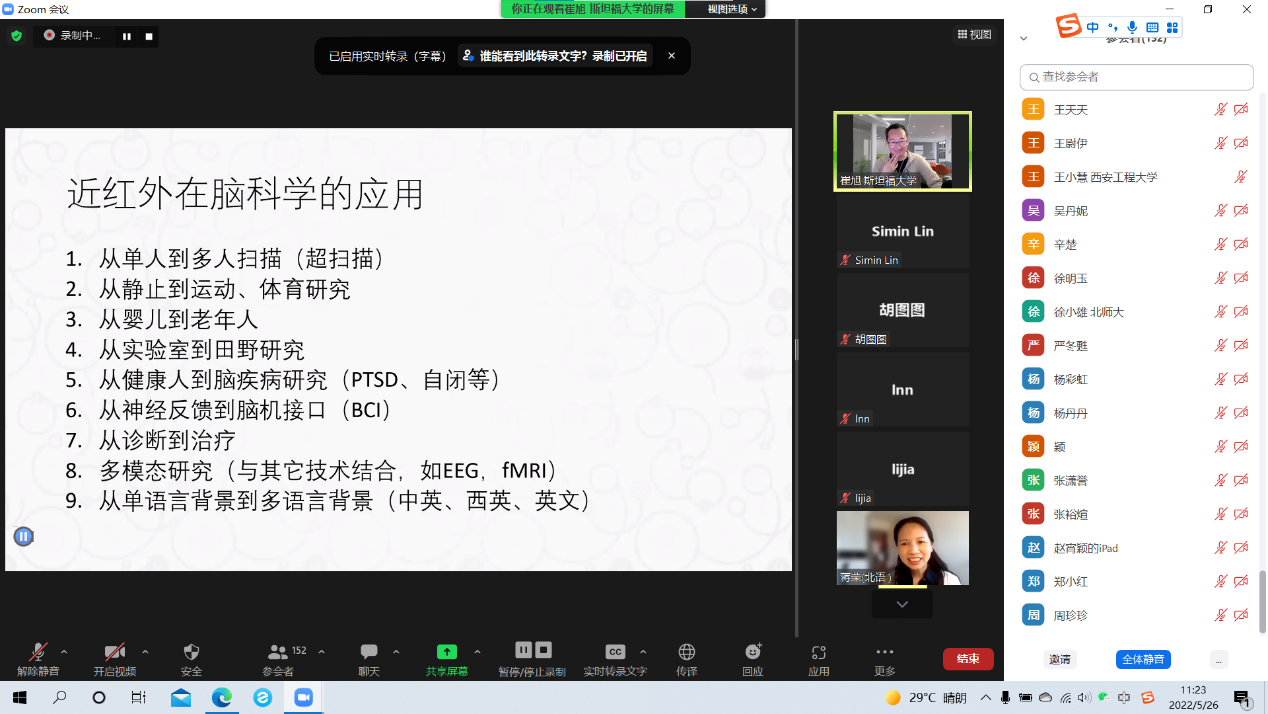Open the chat (聊天) panel

[369, 652]
